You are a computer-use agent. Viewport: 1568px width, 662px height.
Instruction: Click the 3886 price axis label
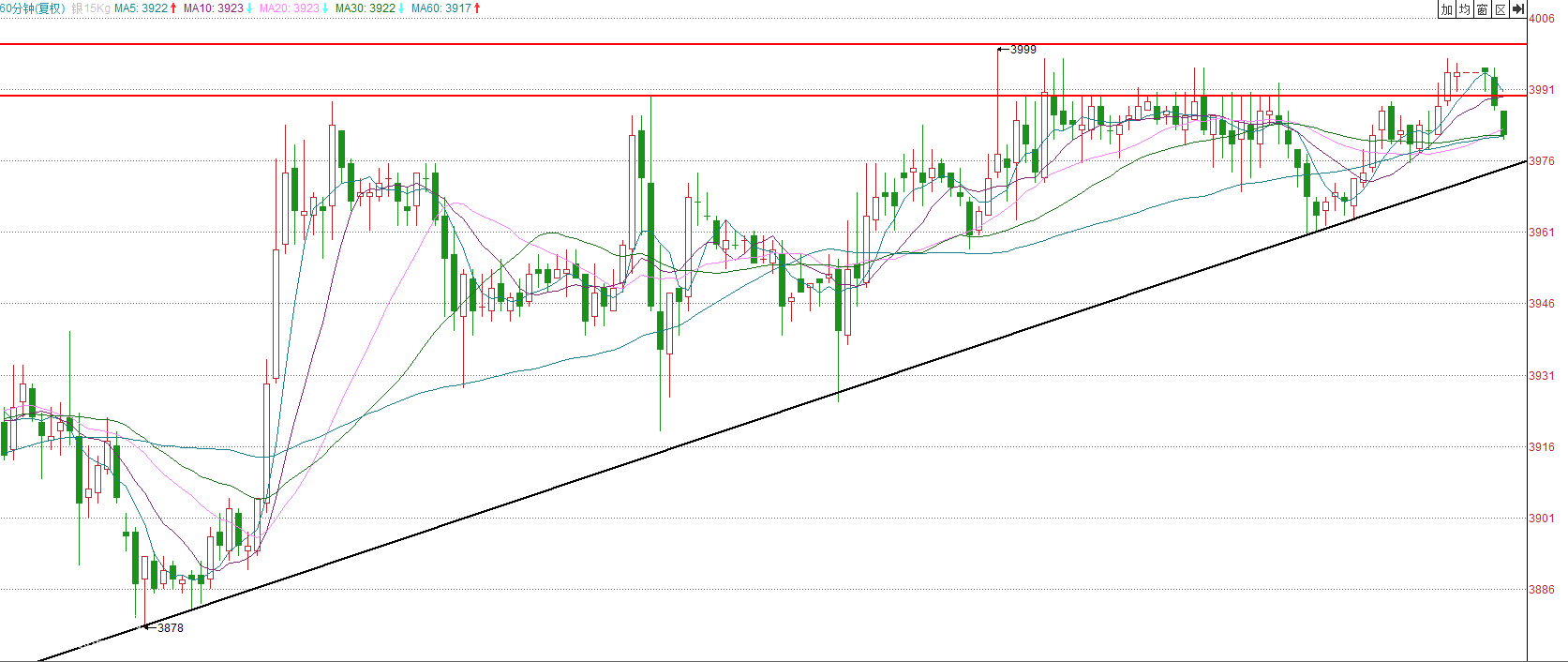[1542, 590]
